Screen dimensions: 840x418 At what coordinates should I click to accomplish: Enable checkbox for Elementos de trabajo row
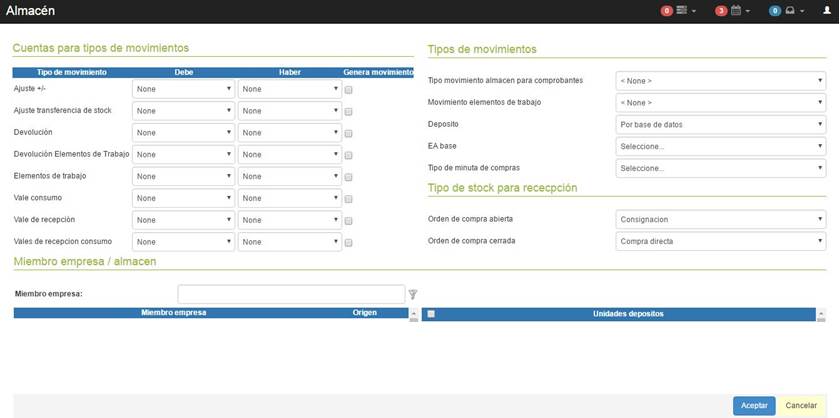348,177
